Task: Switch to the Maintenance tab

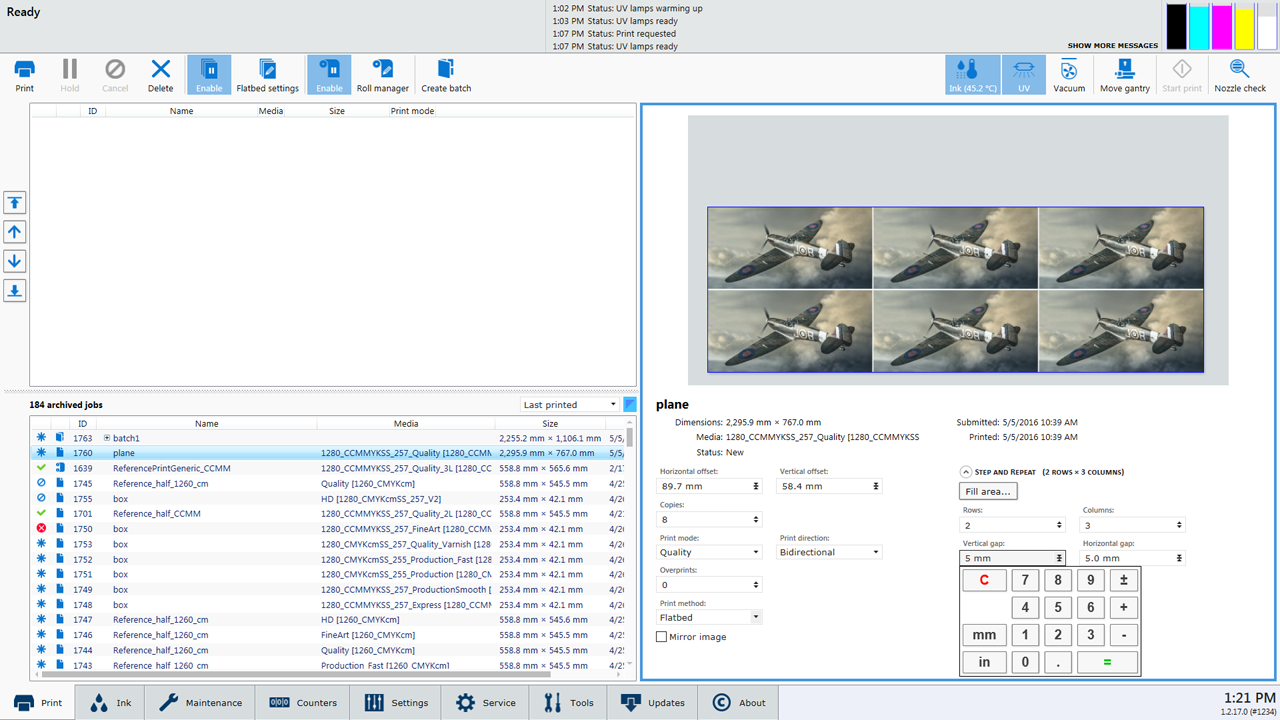Action: tap(200, 703)
